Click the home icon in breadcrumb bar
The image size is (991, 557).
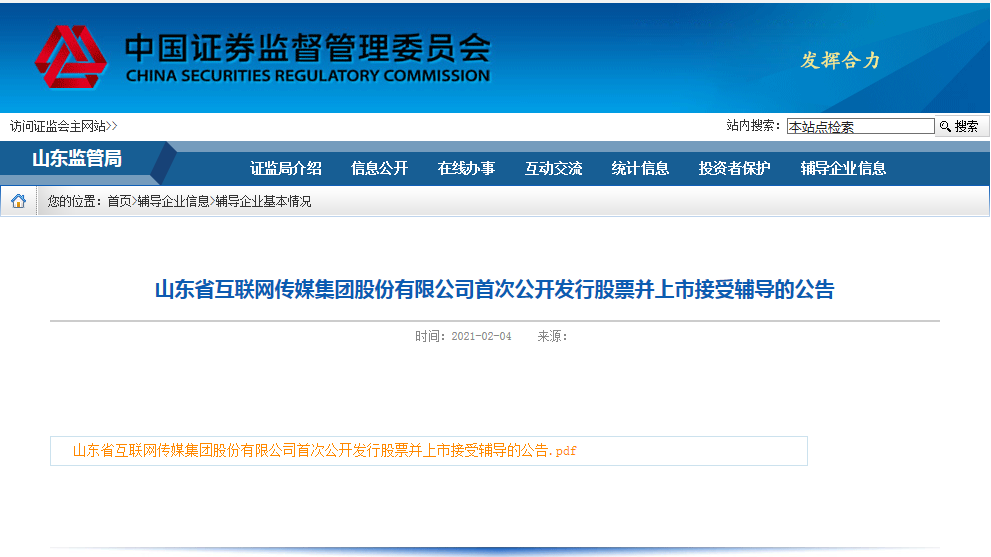click(x=18, y=201)
